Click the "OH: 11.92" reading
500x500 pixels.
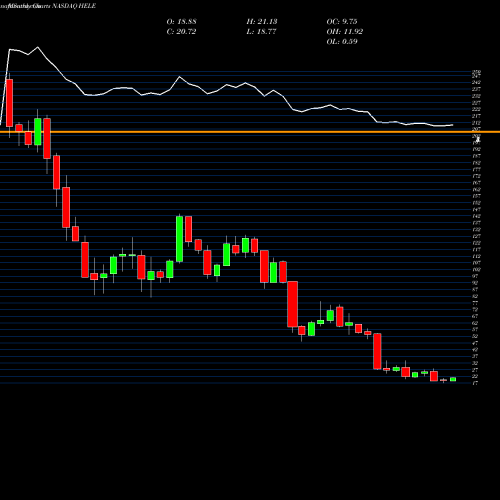tap(345, 32)
